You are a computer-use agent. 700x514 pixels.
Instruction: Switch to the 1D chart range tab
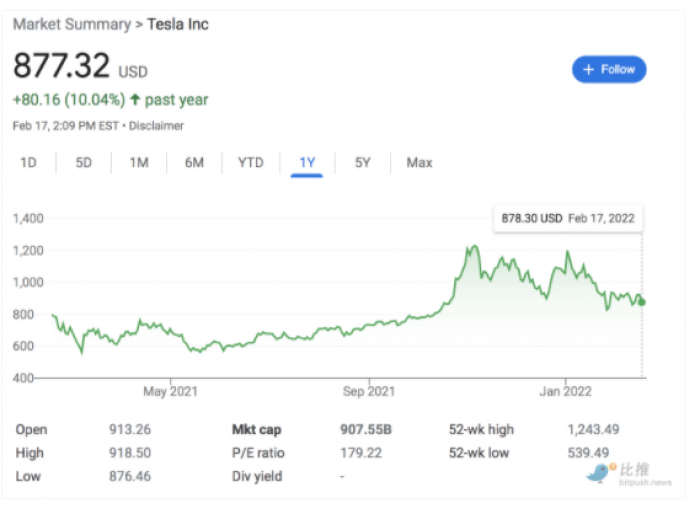(x=28, y=163)
